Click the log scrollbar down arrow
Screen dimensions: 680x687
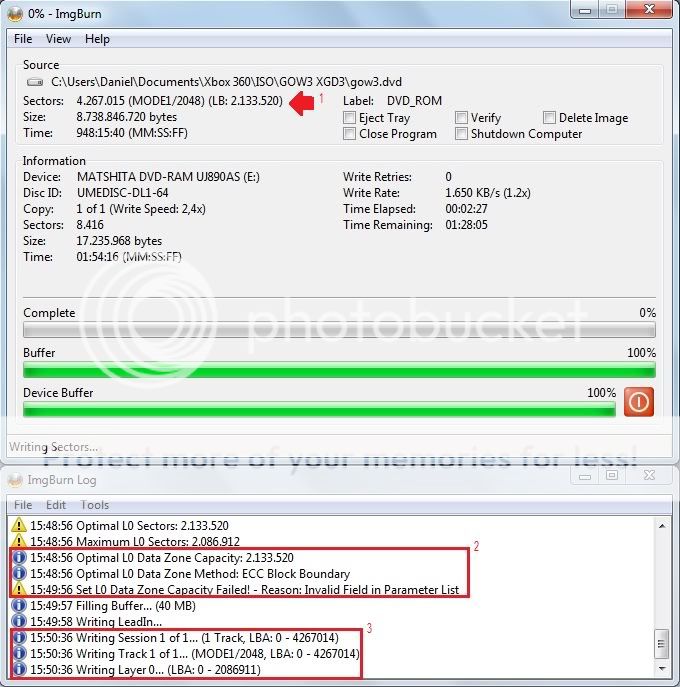(662, 669)
